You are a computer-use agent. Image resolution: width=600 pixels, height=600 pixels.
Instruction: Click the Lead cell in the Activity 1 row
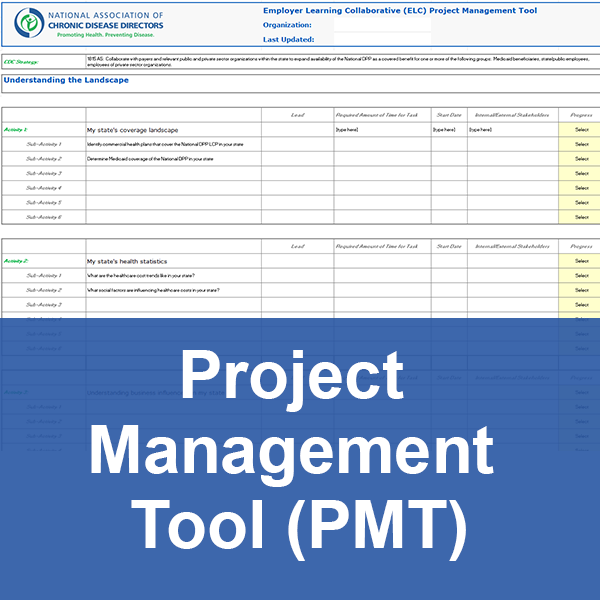pyautogui.click(x=297, y=130)
